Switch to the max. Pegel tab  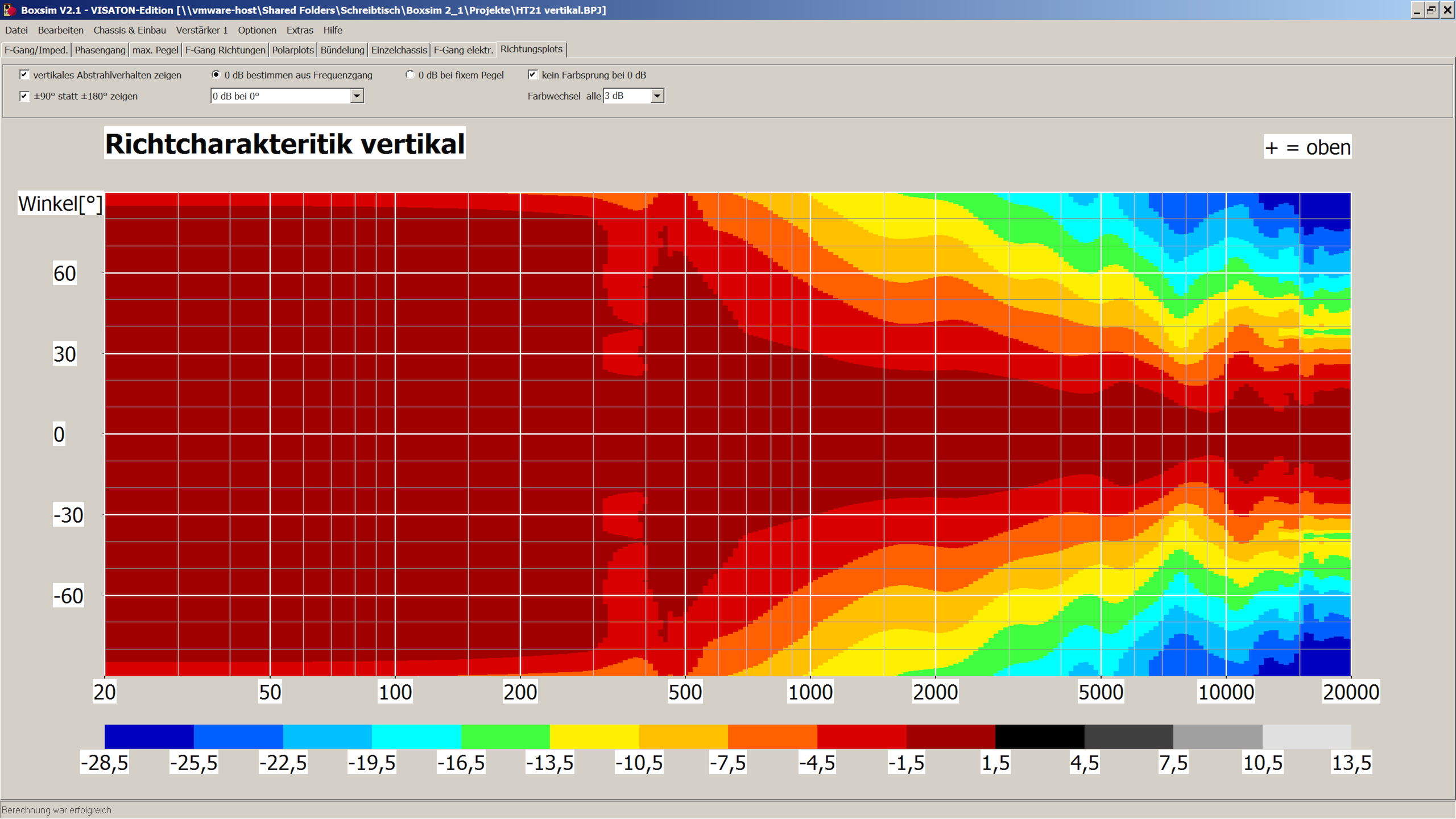(x=155, y=50)
